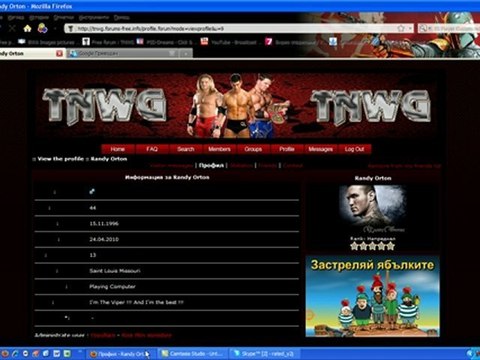Viewport: 480px width, 360px height.
Task: Click the 'View the profile' breadcrumb link
Action: [61, 159]
